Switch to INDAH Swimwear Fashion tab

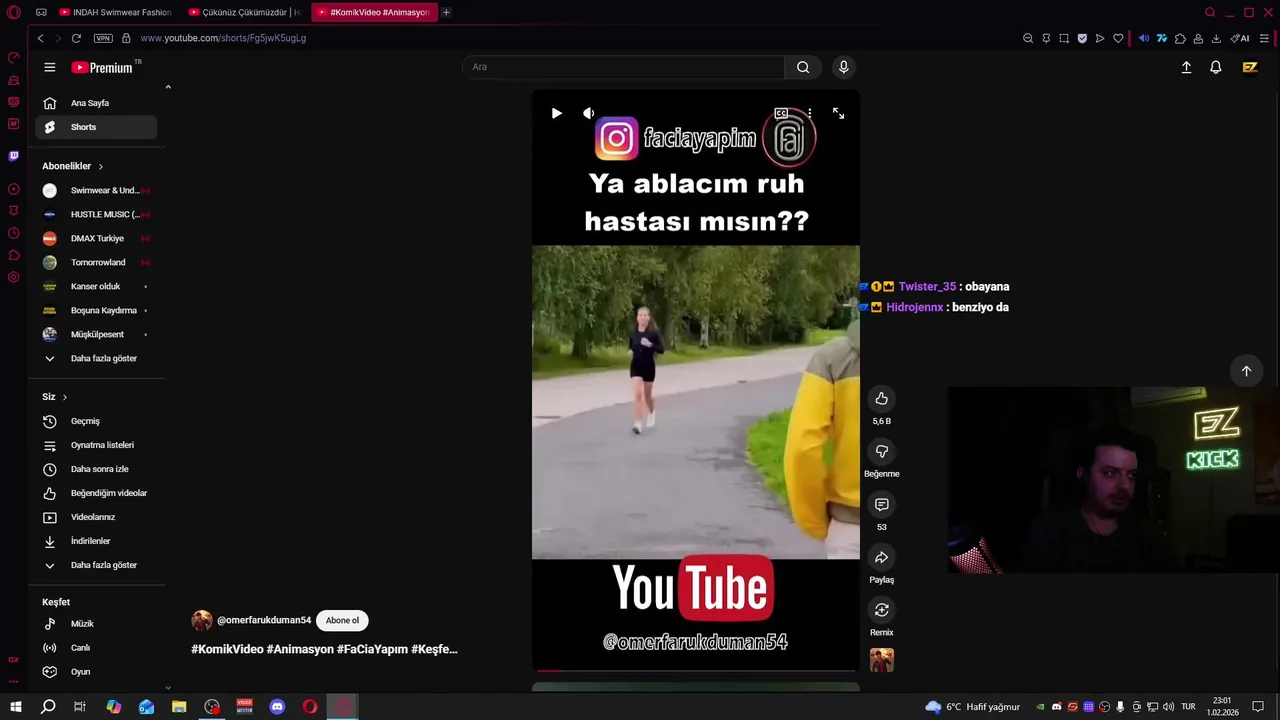(x=116, y=12)
